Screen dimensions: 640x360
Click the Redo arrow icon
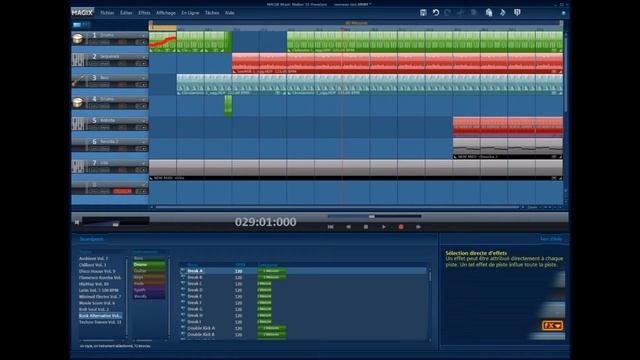coord(447,13)
